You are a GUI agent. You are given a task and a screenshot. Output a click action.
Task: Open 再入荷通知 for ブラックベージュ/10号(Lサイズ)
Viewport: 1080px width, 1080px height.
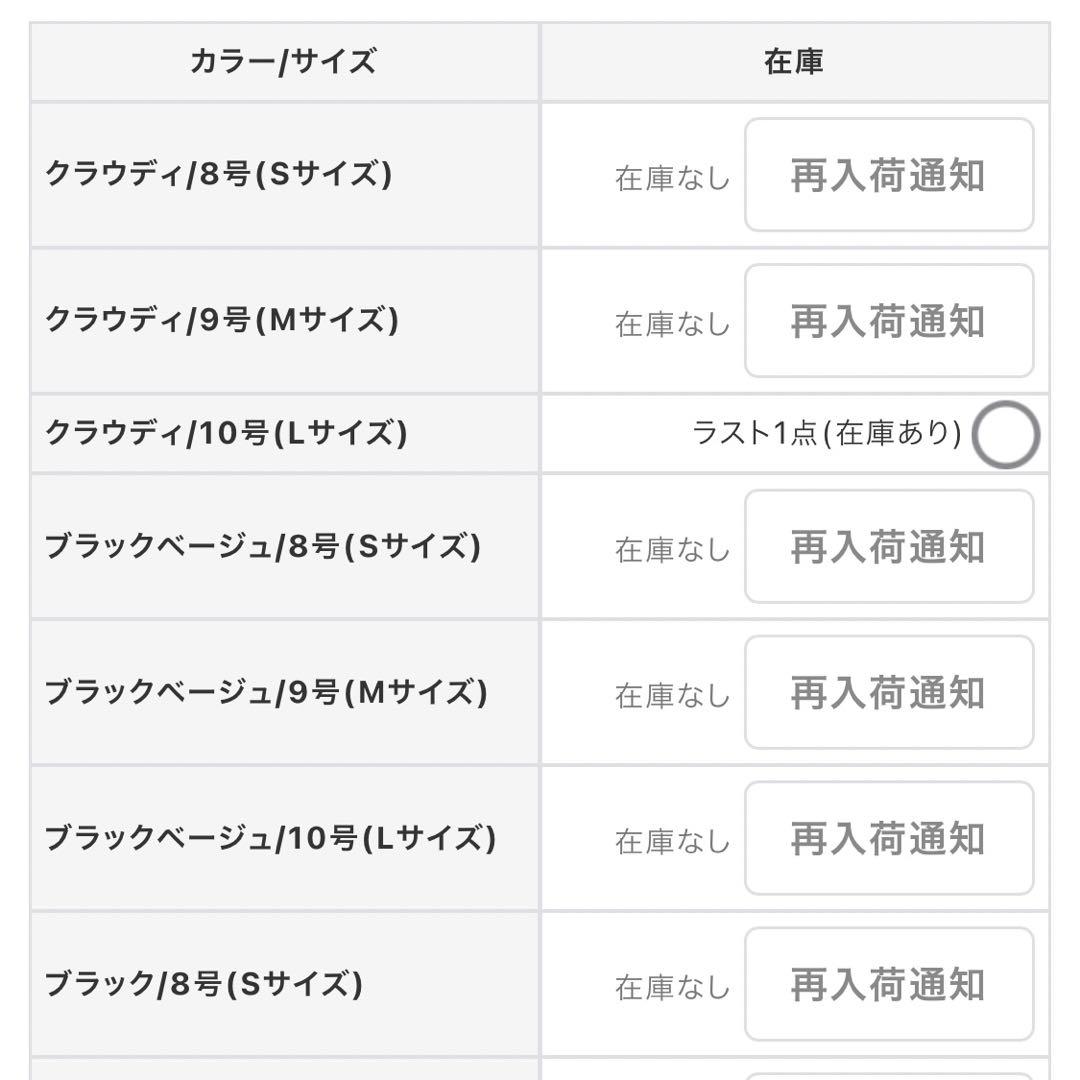click(888, 839)
